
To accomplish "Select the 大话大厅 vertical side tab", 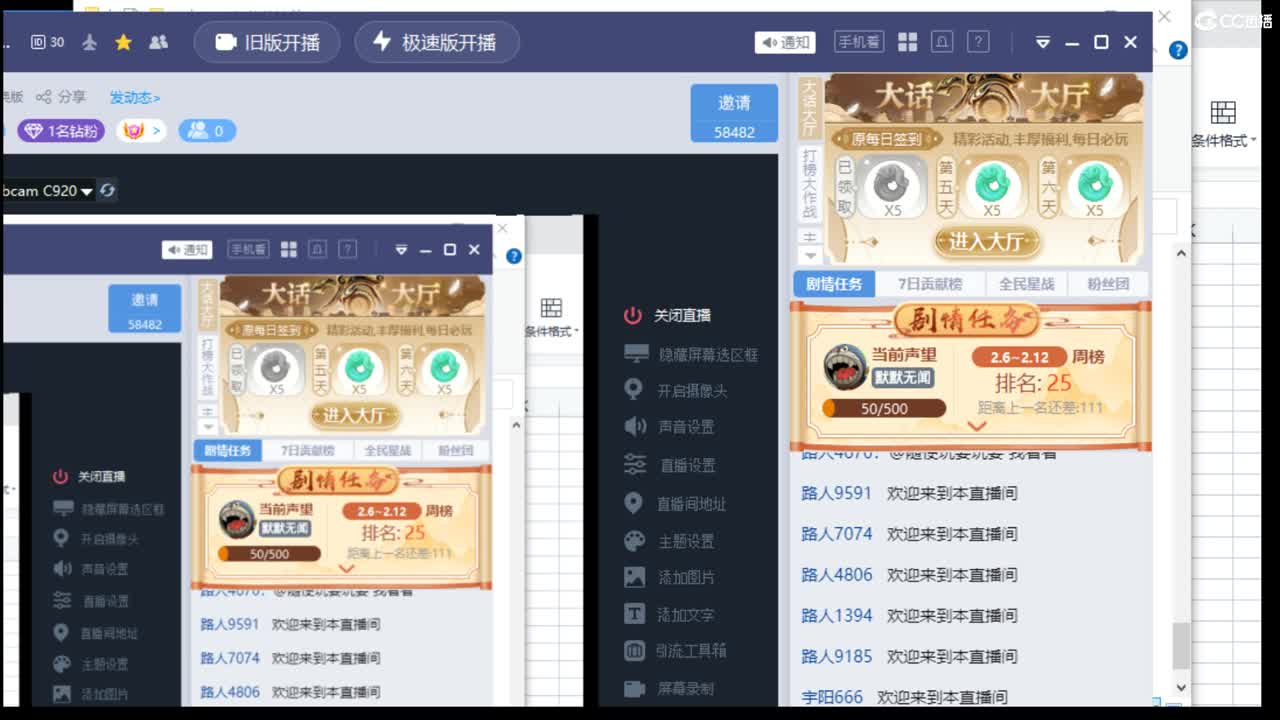I will coord(809,108).
